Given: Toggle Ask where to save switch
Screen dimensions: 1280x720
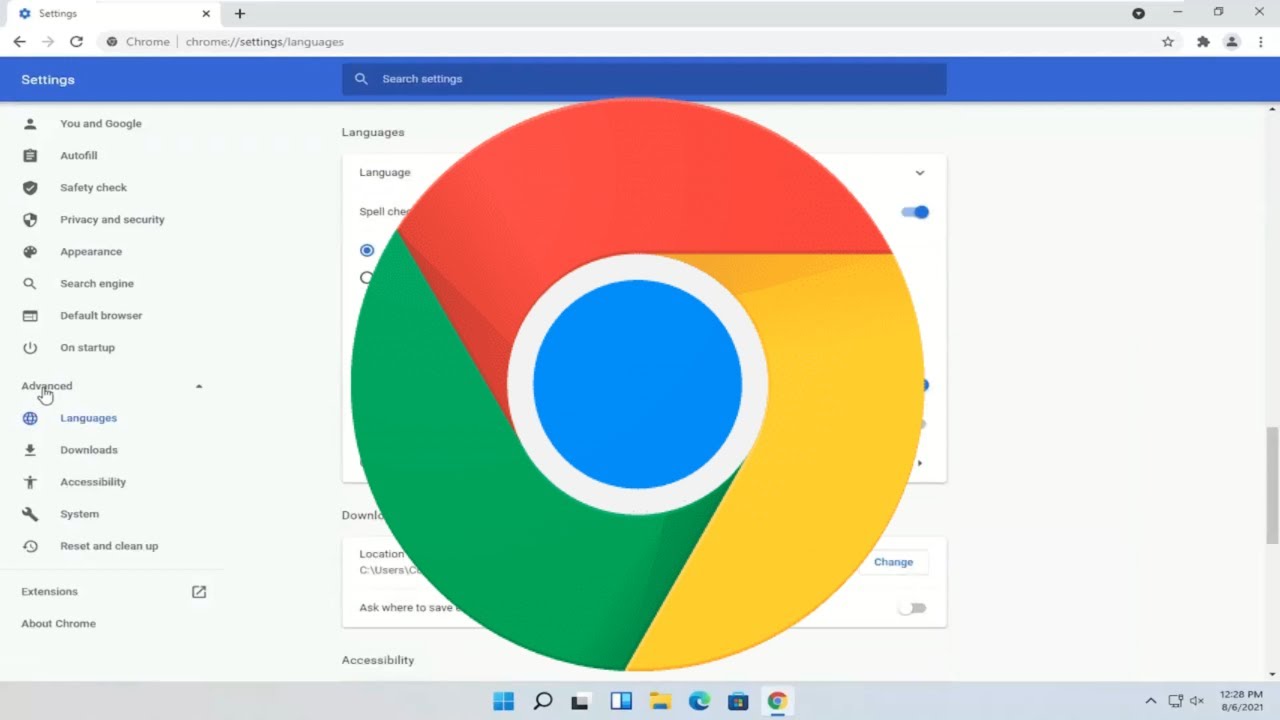Looking at the screenshot, I should (x=912, y=608).
